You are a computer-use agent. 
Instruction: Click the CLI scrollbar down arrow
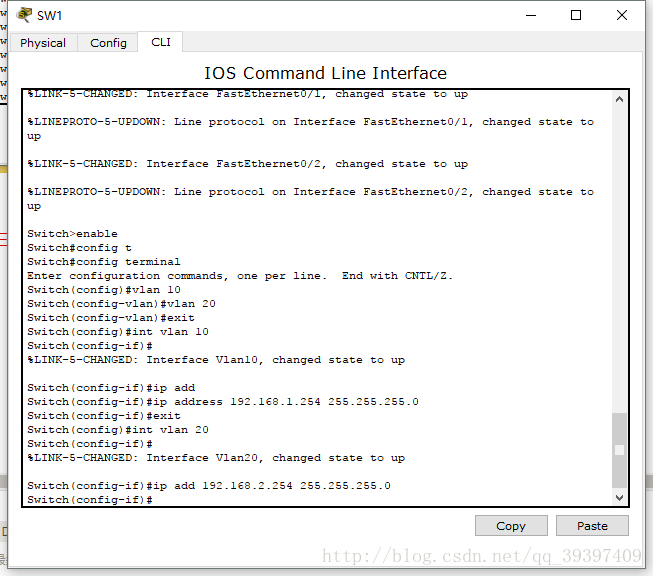tap(619, 498)
